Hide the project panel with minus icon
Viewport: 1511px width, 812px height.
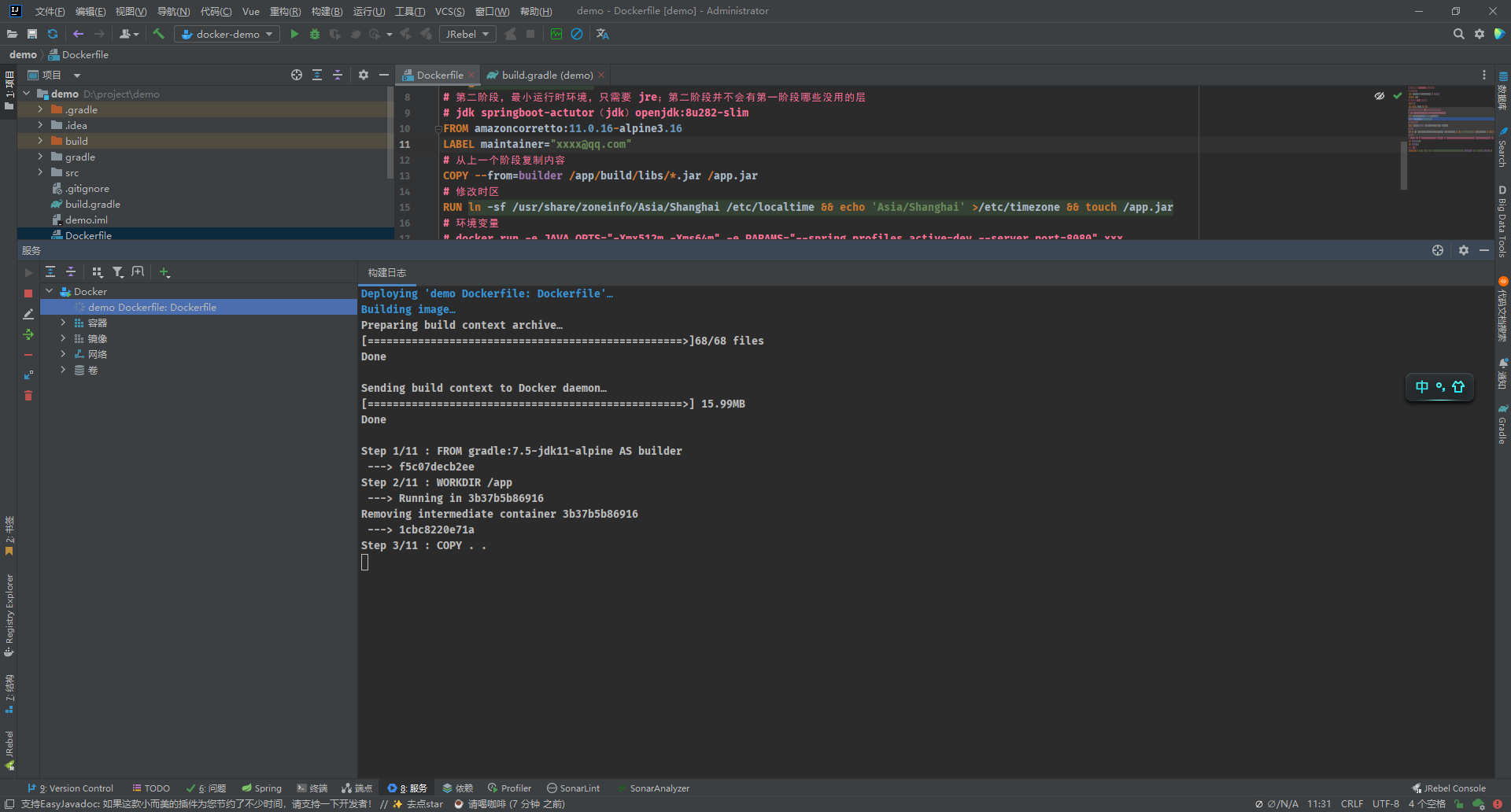(x=384, y=75)
